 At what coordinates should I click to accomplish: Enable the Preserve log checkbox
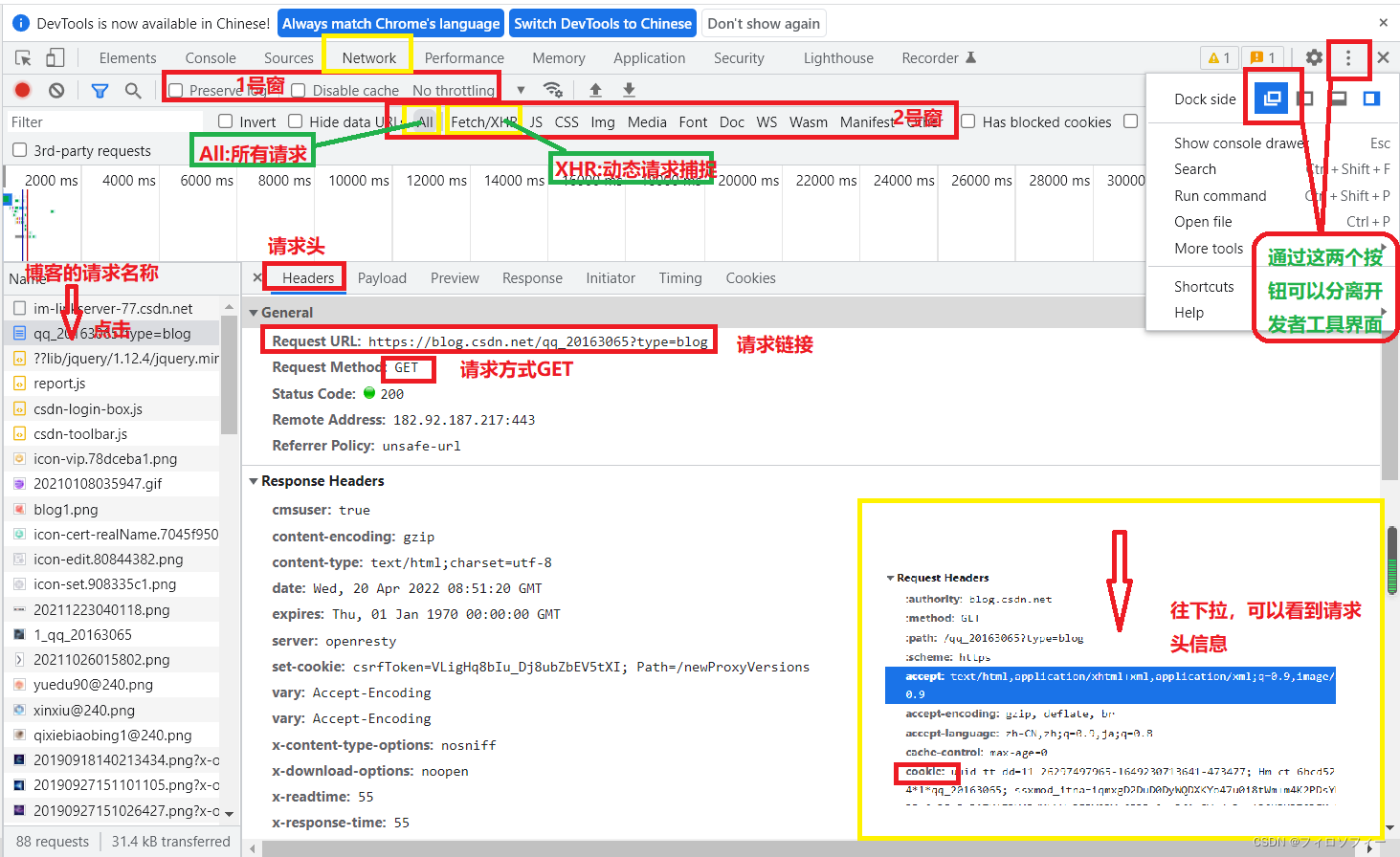coord(175,91)
